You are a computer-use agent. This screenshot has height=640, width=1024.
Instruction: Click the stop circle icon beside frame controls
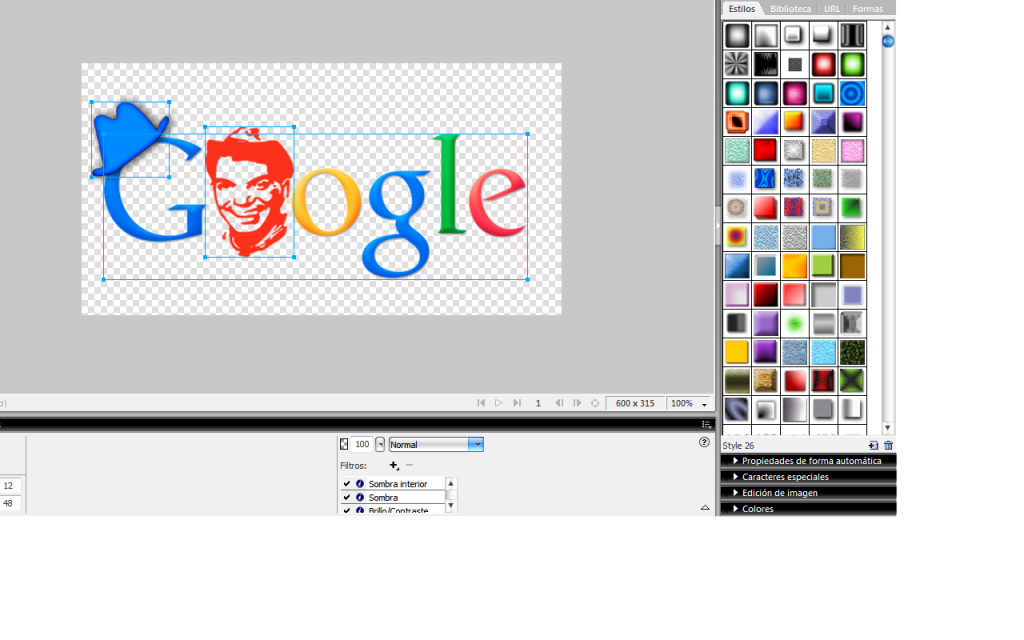coord(595,403)
